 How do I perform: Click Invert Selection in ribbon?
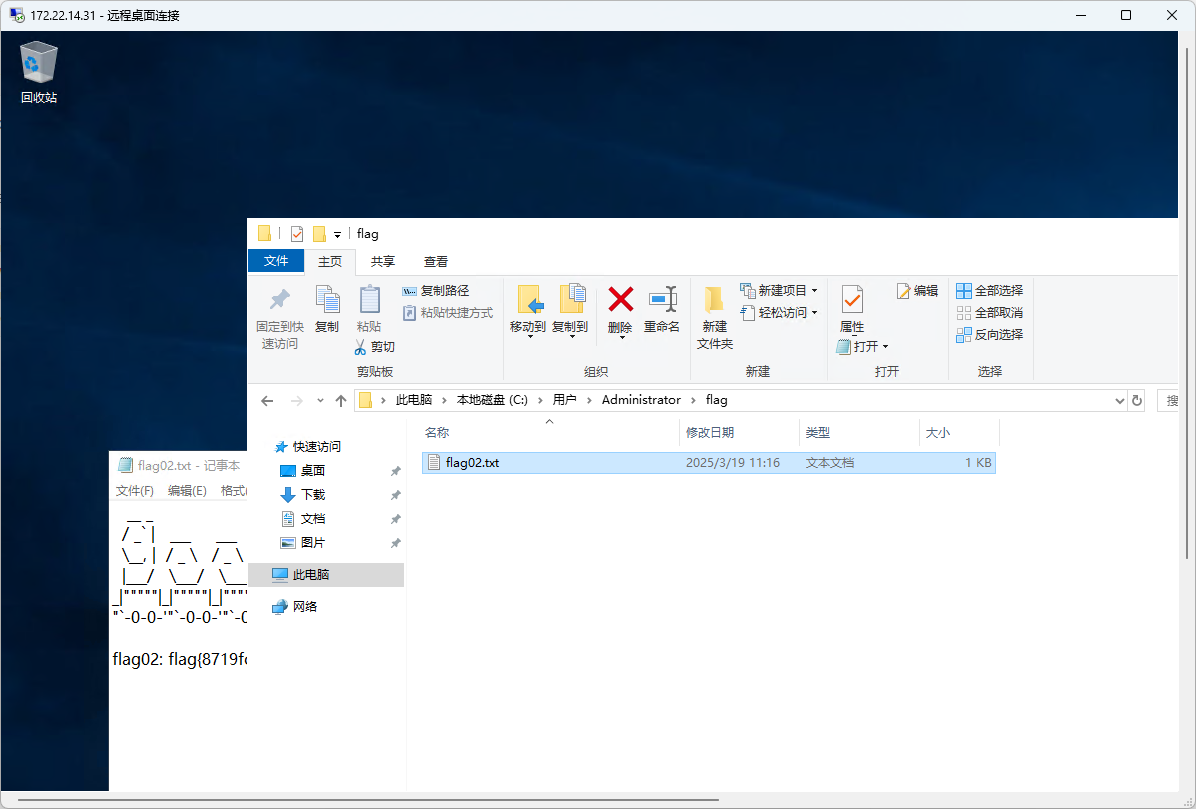[990, 334]
